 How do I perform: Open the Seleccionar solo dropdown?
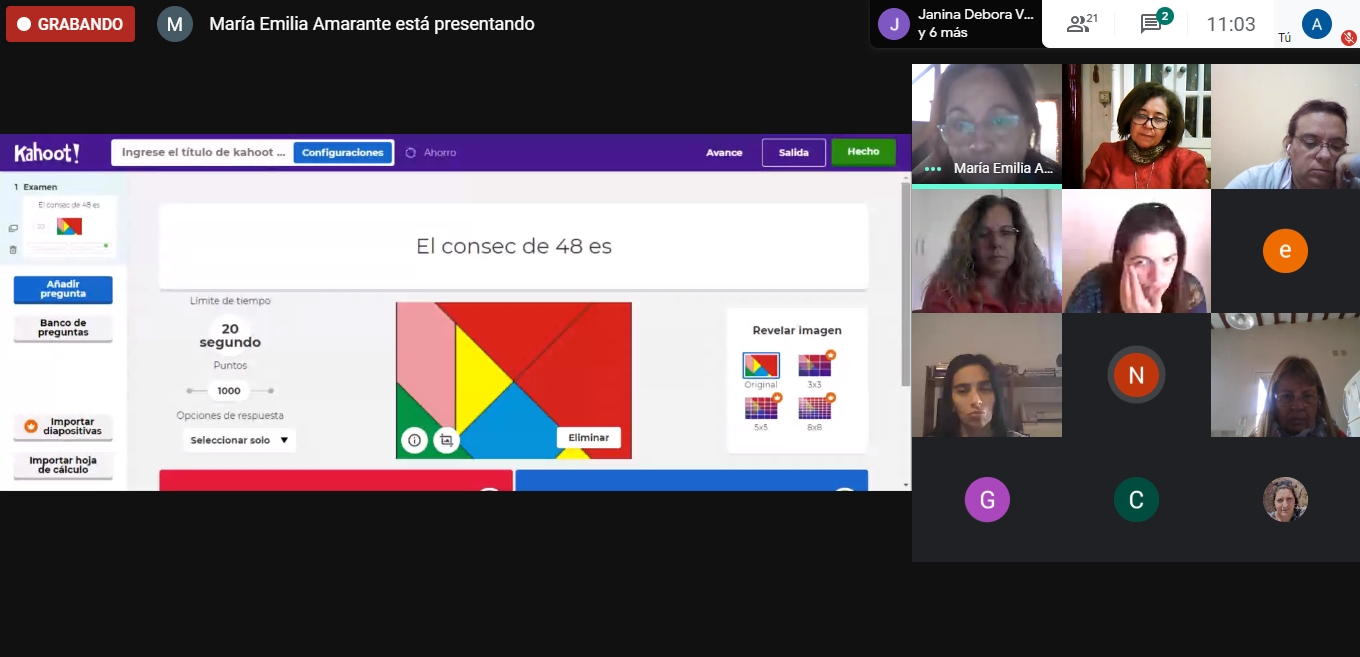point(239,440)
